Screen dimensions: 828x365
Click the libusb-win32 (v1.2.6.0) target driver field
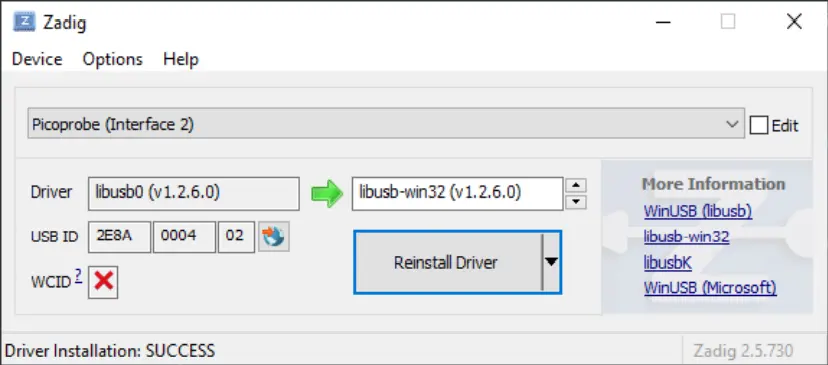457,193
